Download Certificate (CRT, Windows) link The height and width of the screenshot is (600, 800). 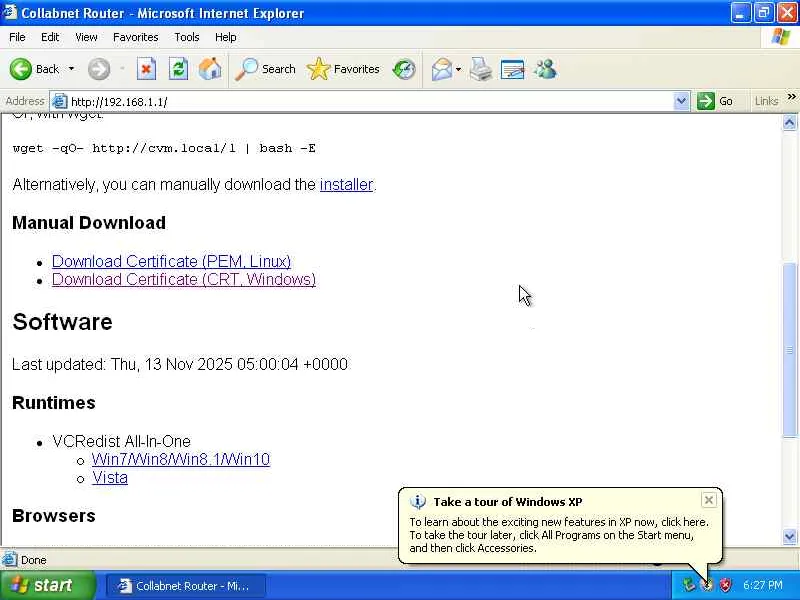(184, 280)
